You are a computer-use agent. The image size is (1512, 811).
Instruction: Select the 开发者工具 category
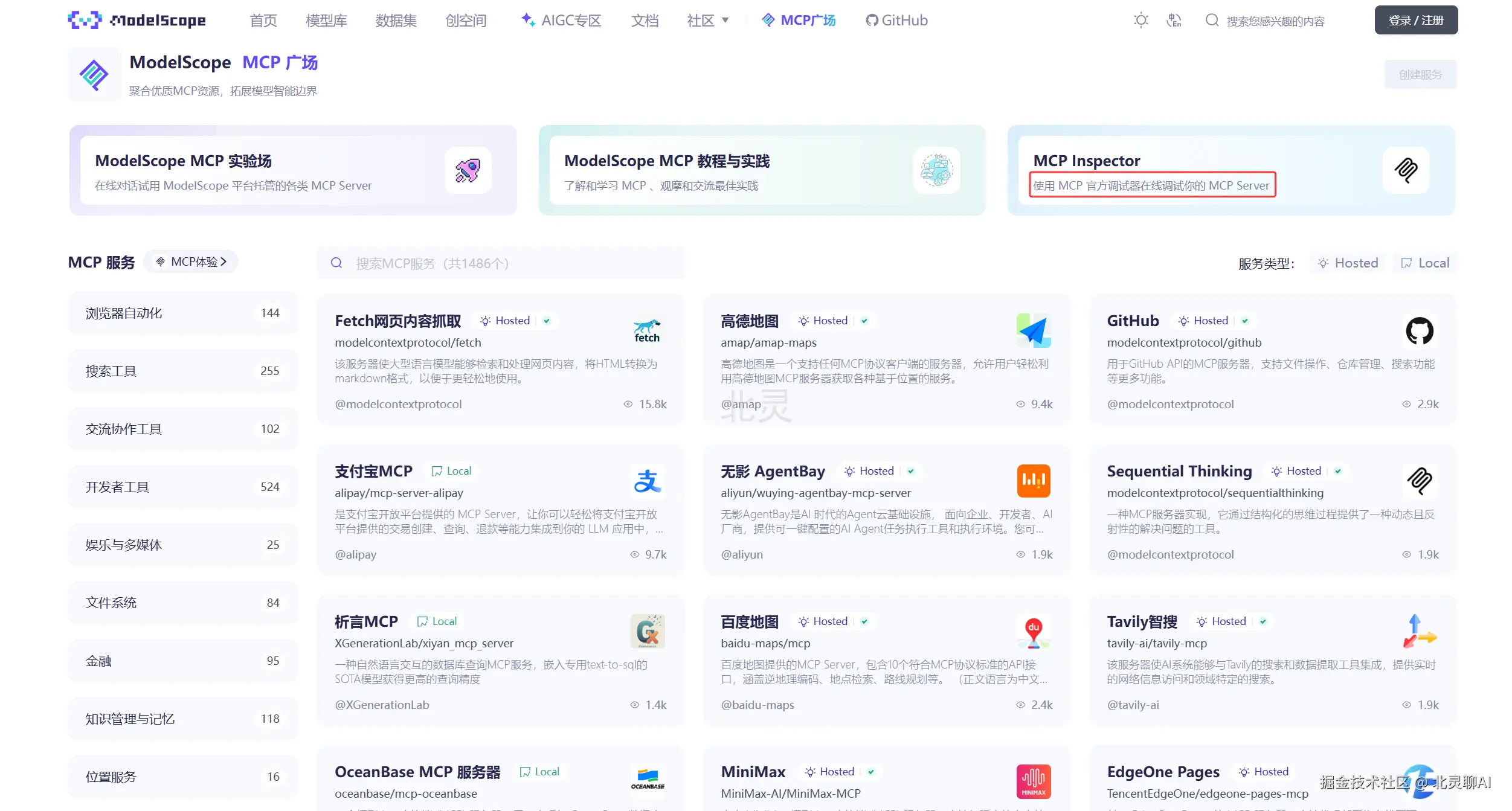[182, 487]
